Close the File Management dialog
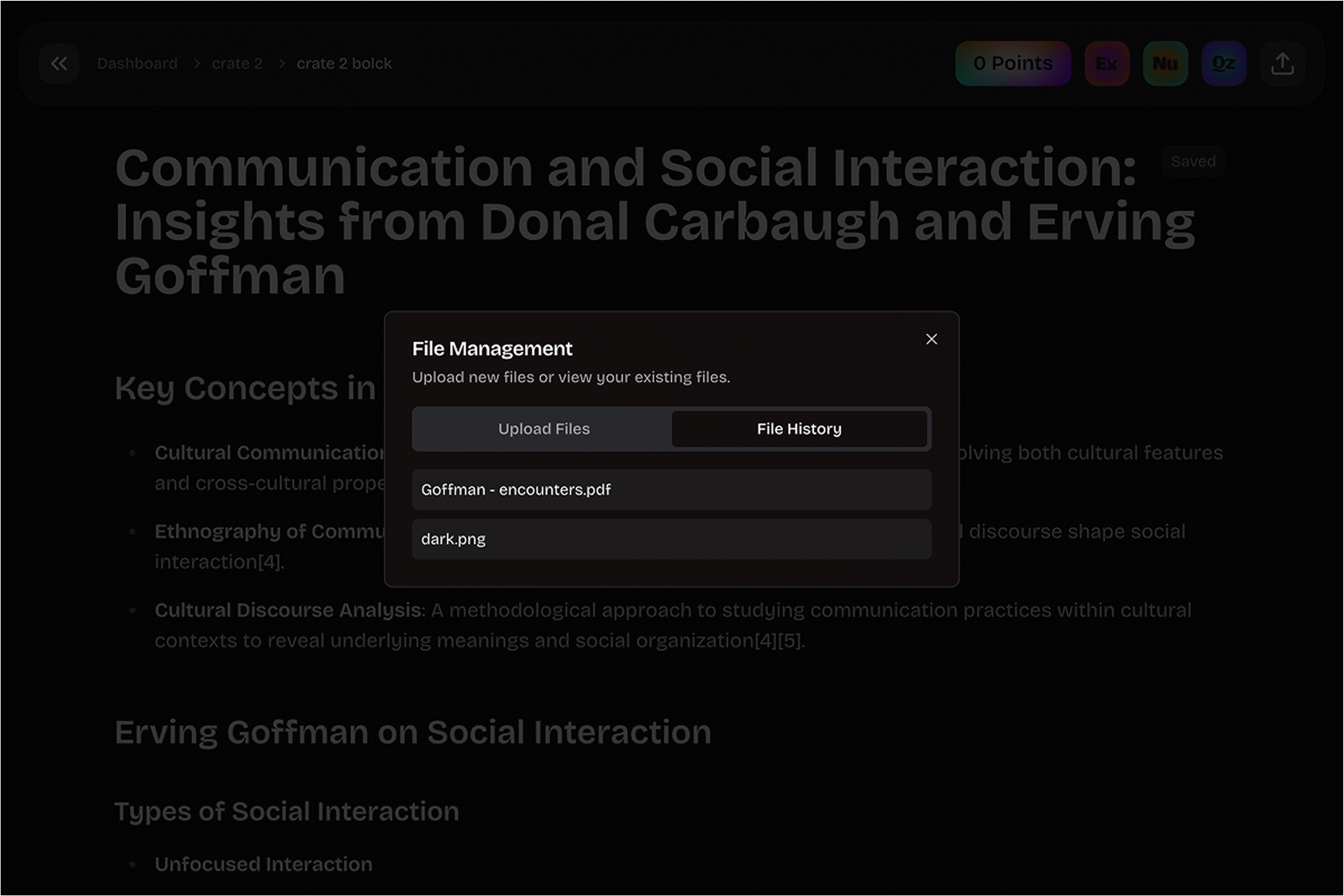The image size is (1344, 896). click(931, 339)
